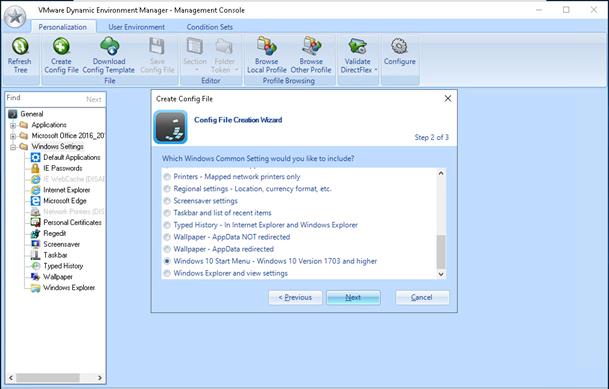
Task: Collapse the Windows Settings folder
Action: click(x=13, y=147)
